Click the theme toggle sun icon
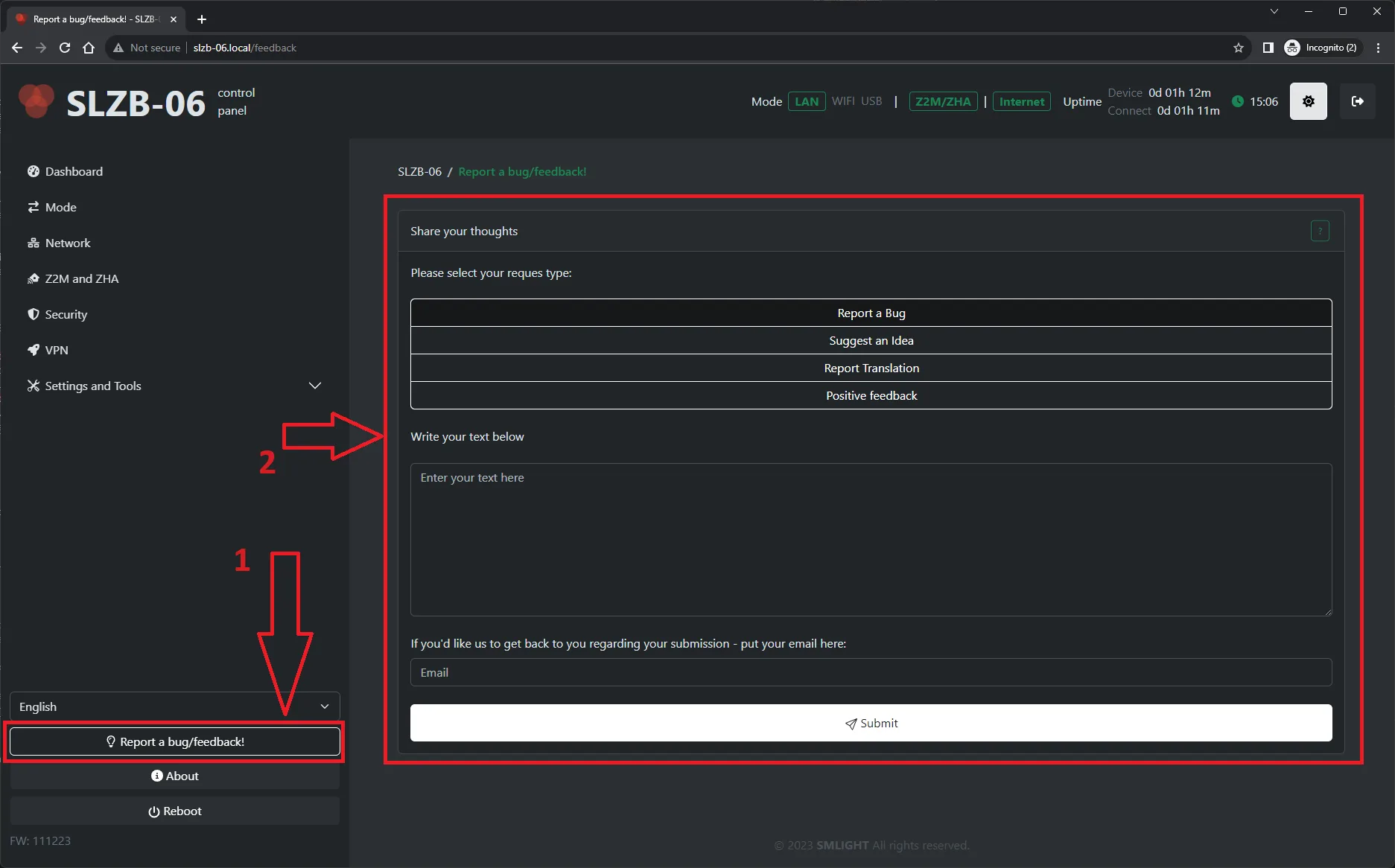Viewport: 1395px width, 868px height. tap(1308, 101)
